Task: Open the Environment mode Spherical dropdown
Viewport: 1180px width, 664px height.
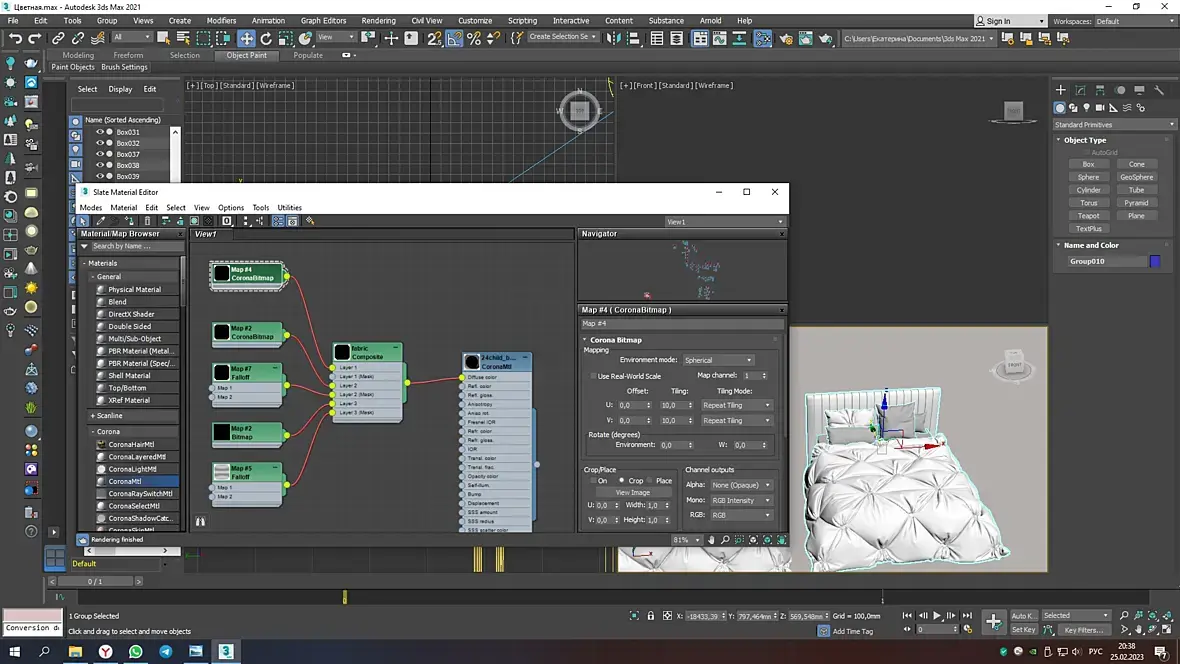Action: click(718, 360)
